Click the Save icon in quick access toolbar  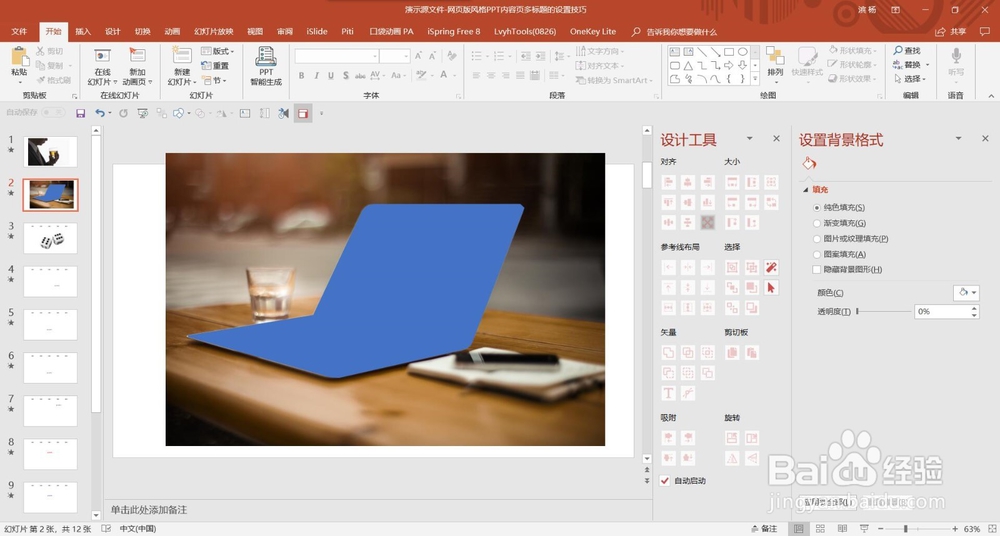[80, 114]
